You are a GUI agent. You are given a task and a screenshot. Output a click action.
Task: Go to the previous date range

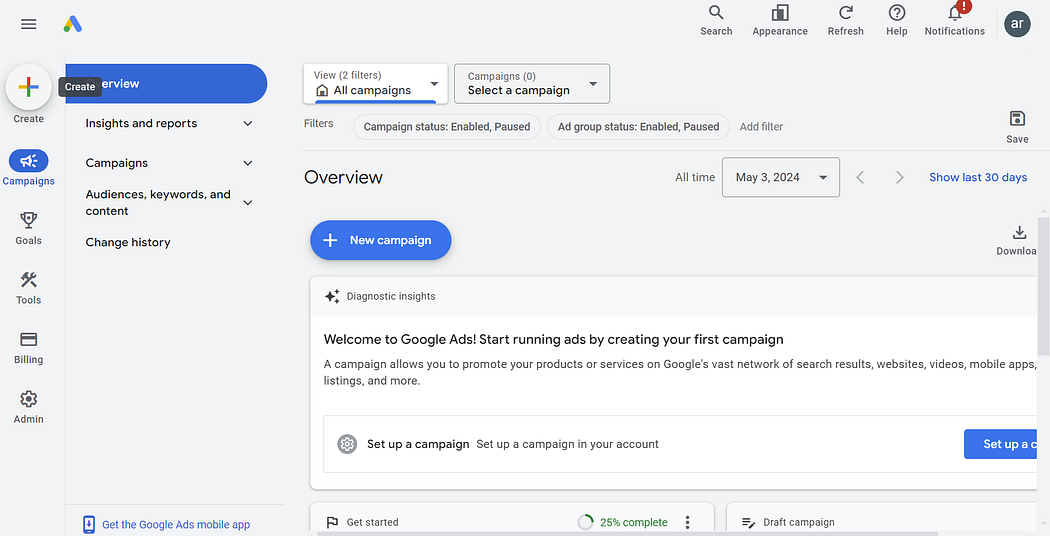[860, 178]
